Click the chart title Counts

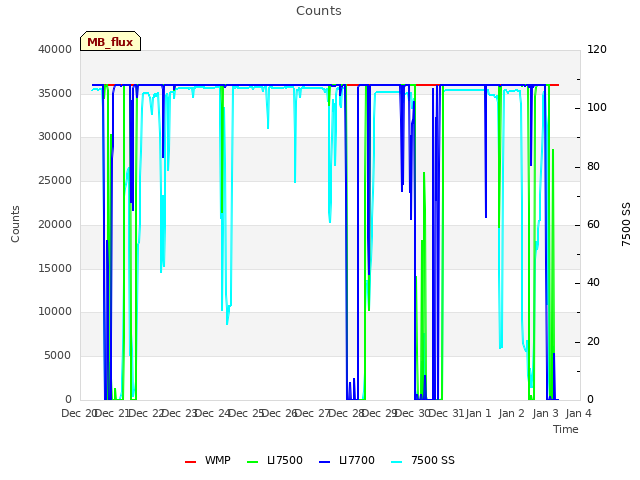(319, 11)
